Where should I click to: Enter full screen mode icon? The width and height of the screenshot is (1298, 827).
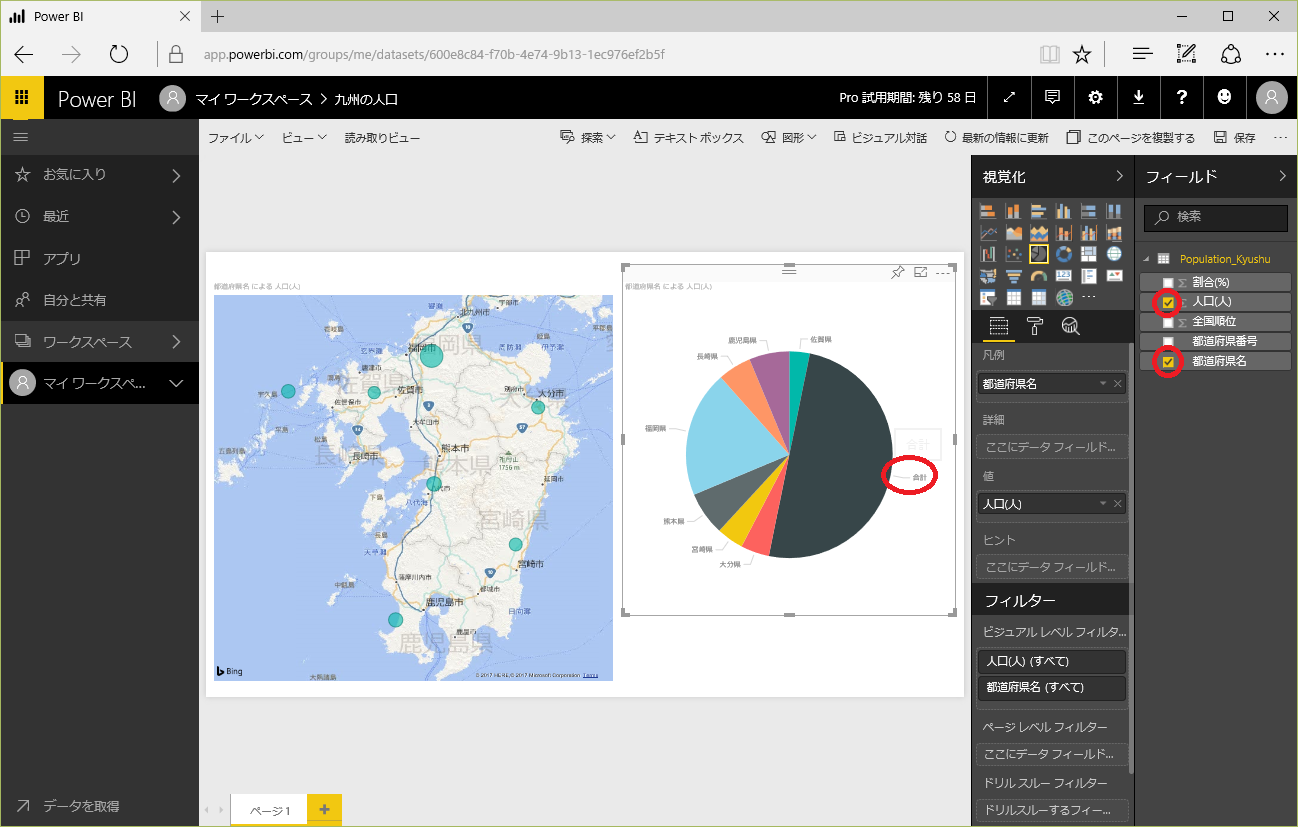pos(1009,97)
